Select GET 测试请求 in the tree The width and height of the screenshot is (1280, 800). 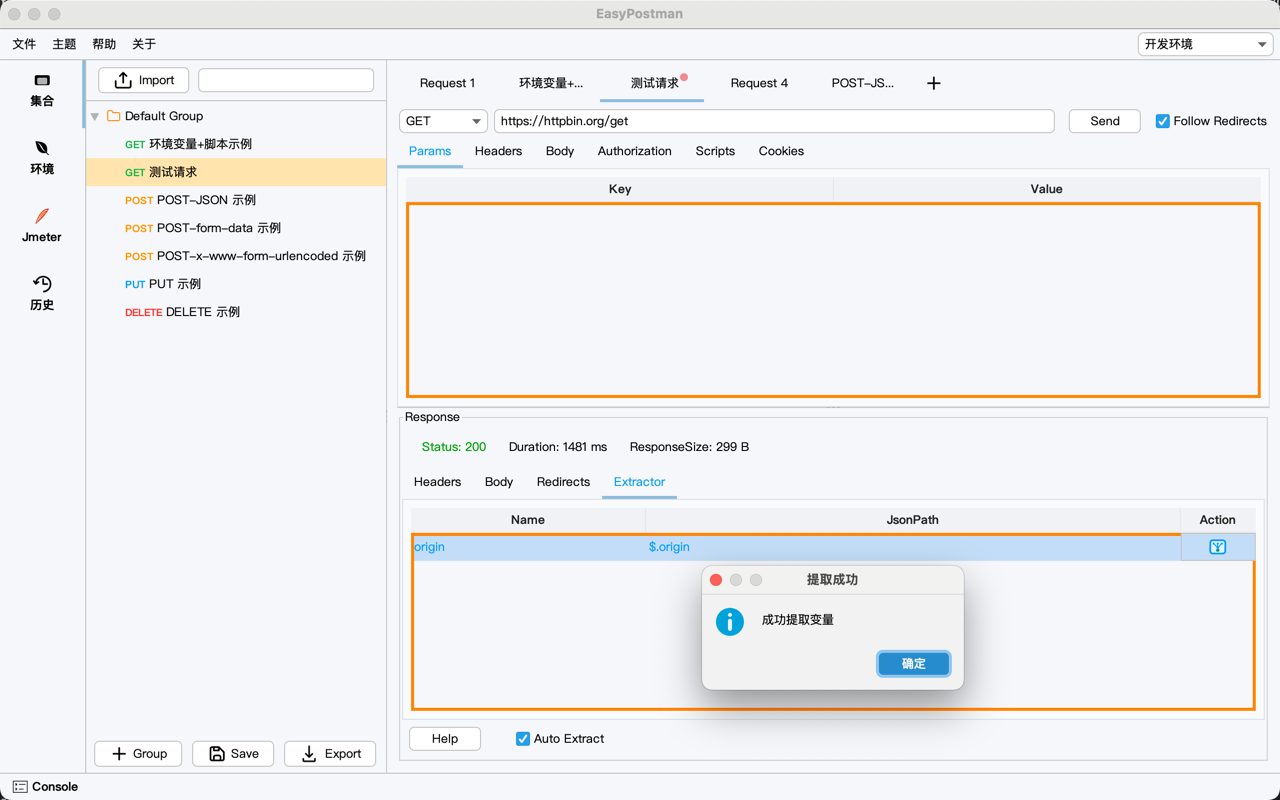pyautogui.click(x=235, y=172)
